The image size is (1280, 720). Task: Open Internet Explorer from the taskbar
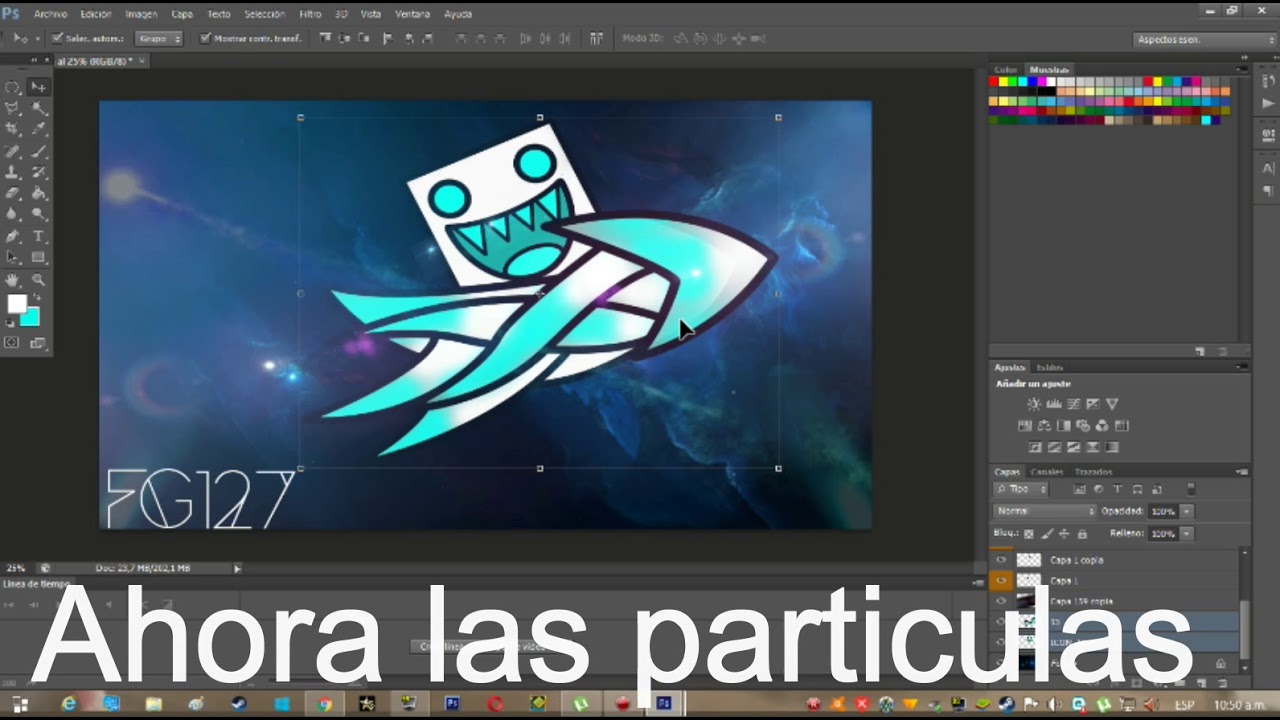(x=69, y=704)
